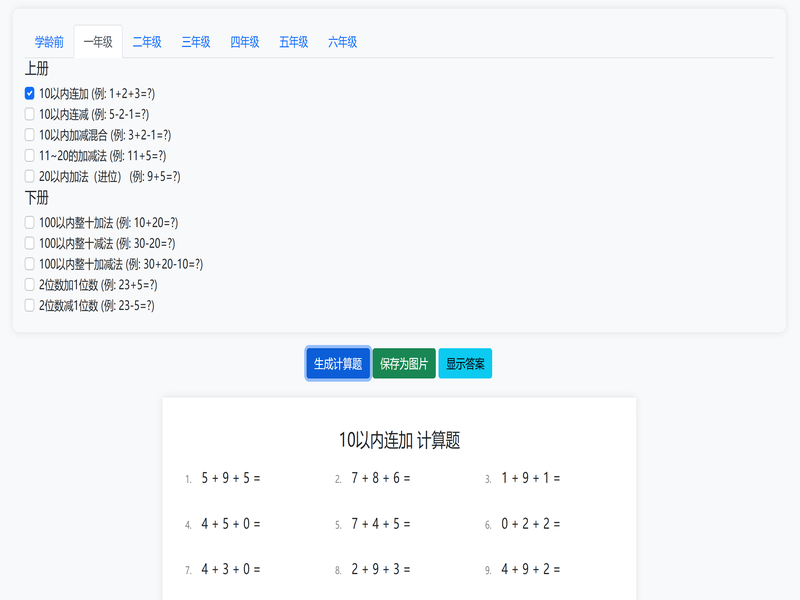
Task: Click problem 9: 4 + 9 + 2 =
Action: click(531, 569)
